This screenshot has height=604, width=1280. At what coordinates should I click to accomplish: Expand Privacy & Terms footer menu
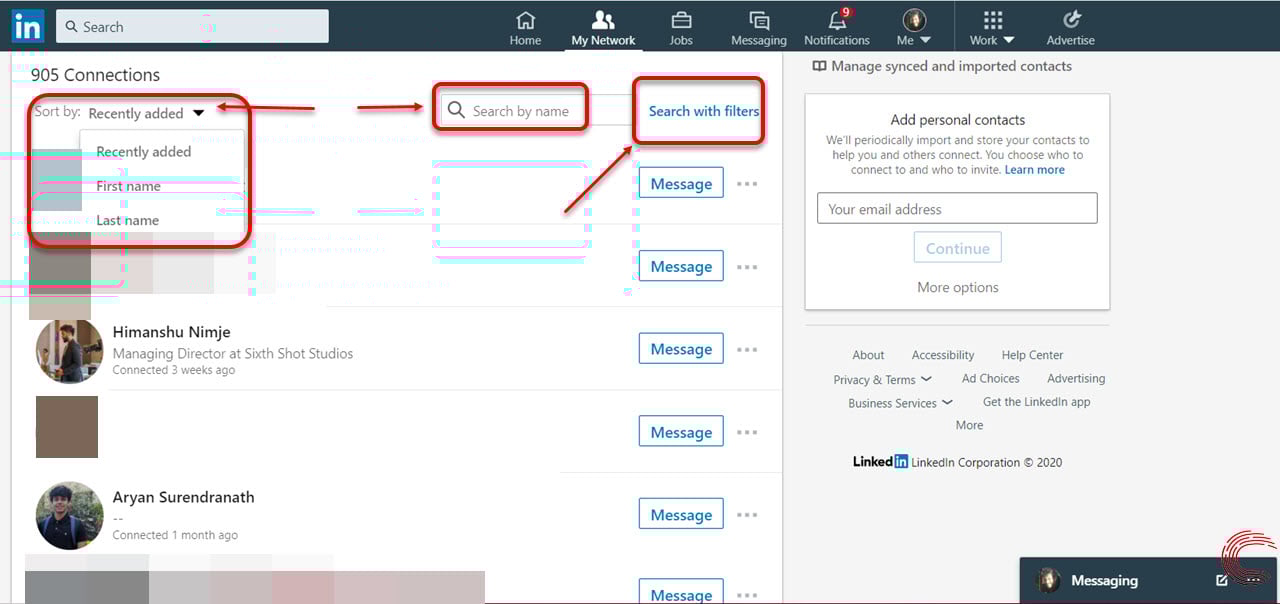[882, 380]
